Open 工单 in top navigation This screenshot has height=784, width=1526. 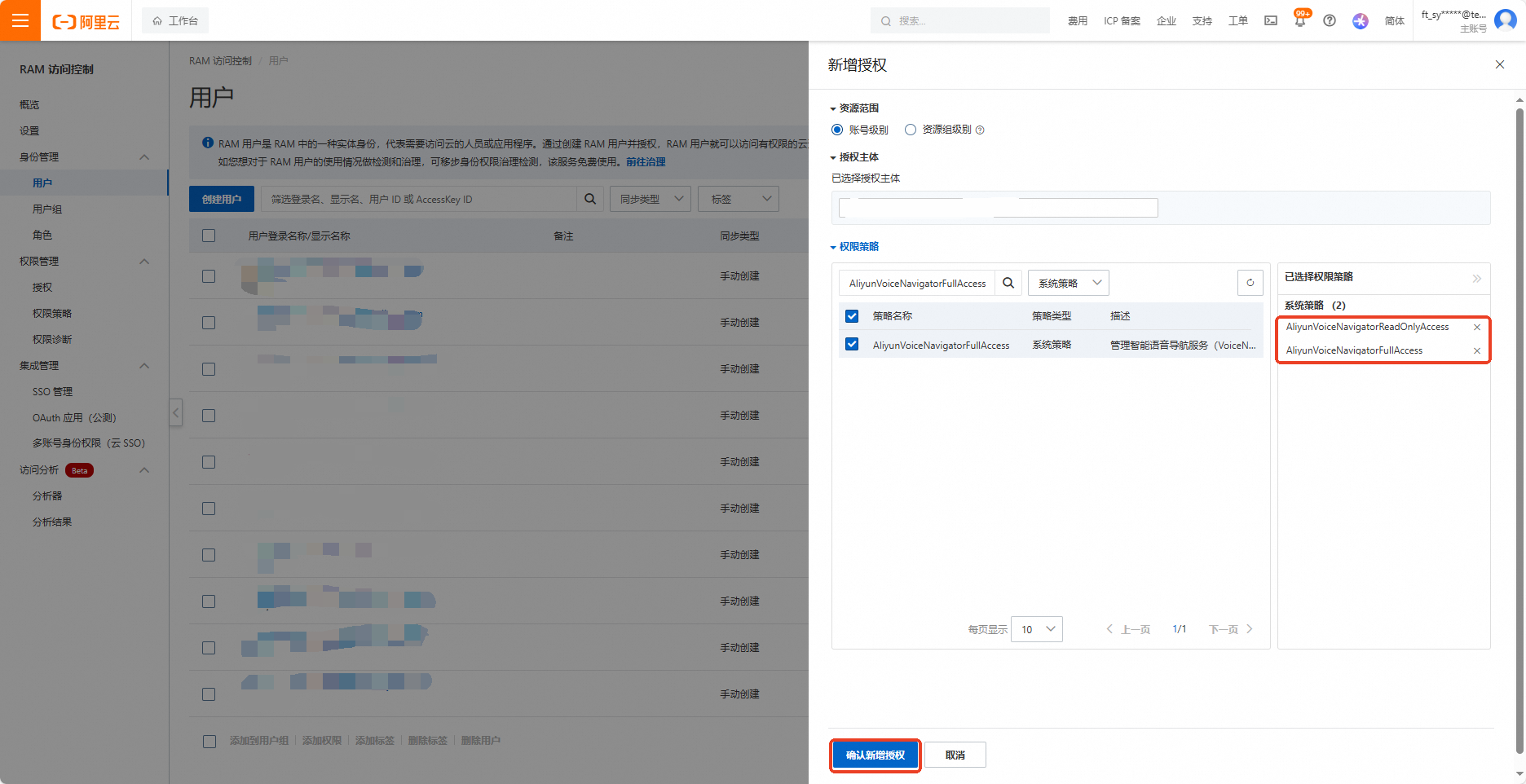1238,21
